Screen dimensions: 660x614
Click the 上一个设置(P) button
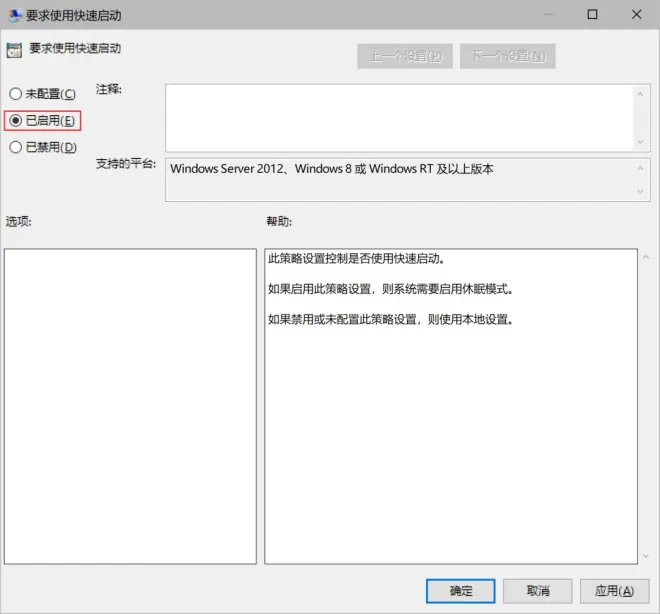pos(405,56)
